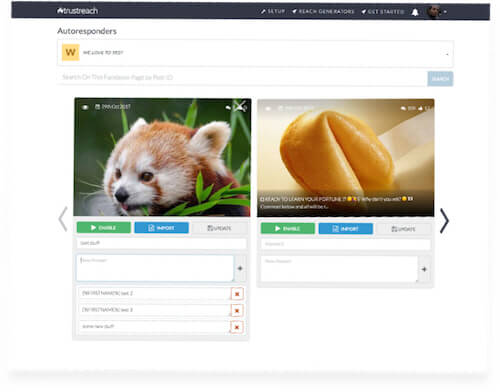
Task: Remove the second saved response with red X
Action: (x=237, y=311)
